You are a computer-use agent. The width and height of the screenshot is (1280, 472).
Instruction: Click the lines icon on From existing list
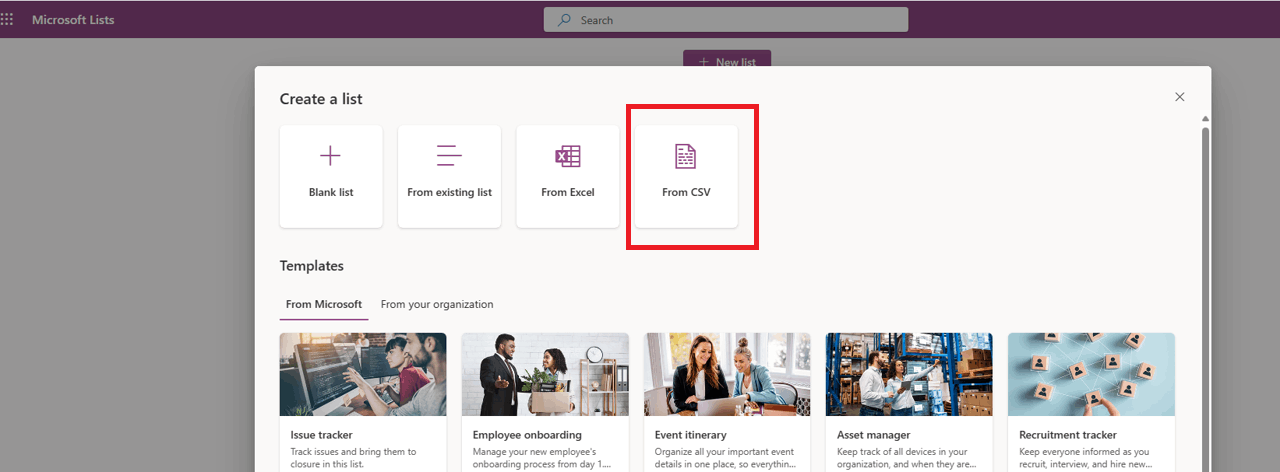pos(449,155)
